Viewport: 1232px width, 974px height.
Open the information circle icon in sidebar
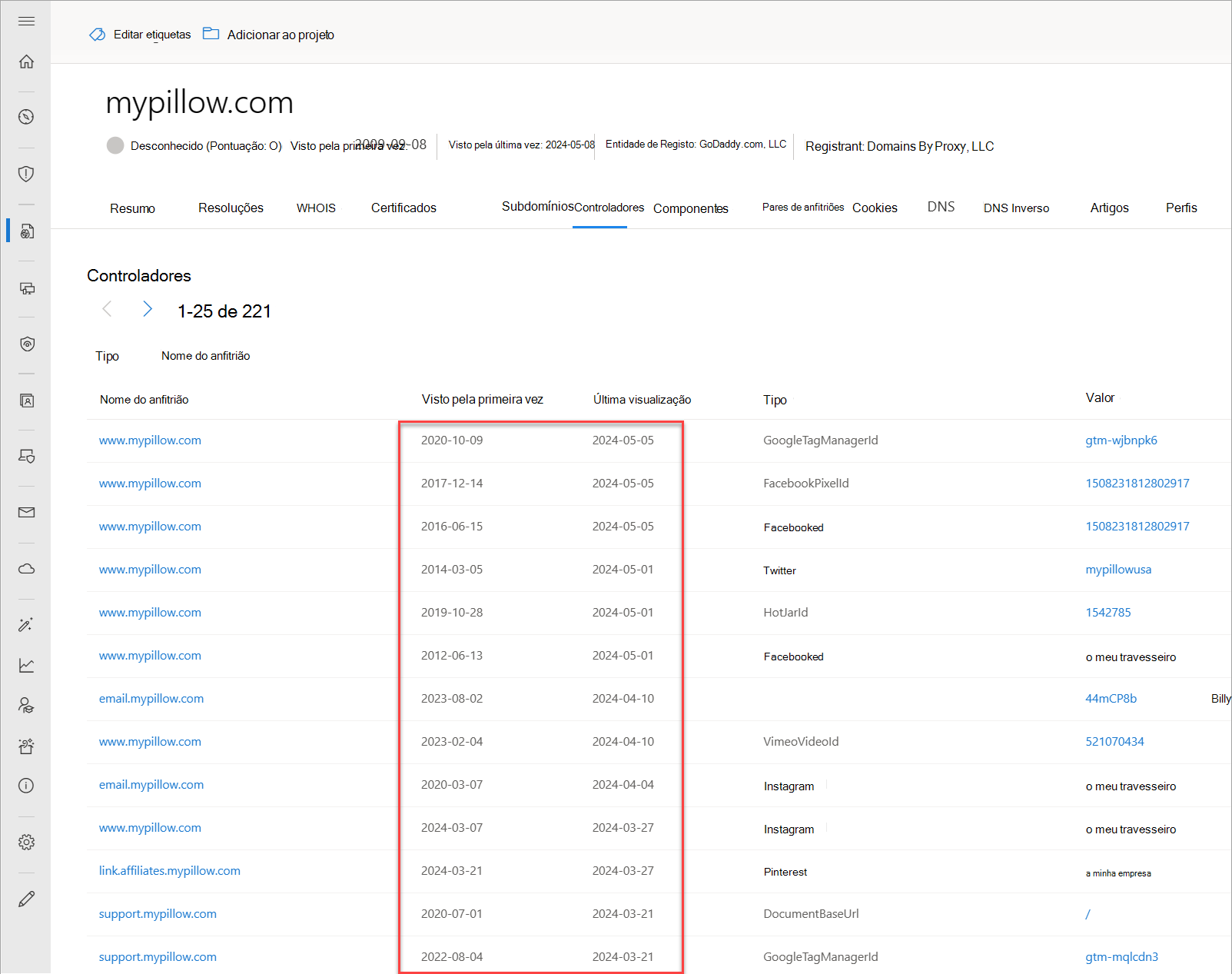coord(26,786)
